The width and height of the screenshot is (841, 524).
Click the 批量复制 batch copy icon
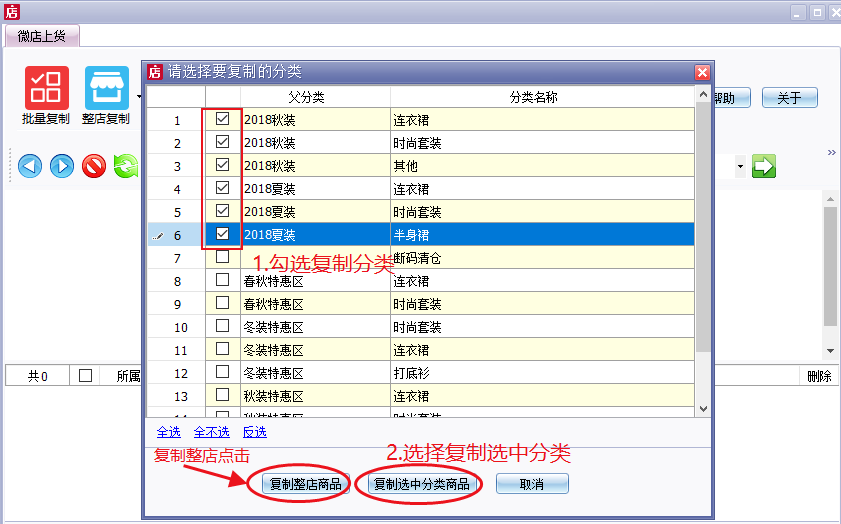[46, 89]
